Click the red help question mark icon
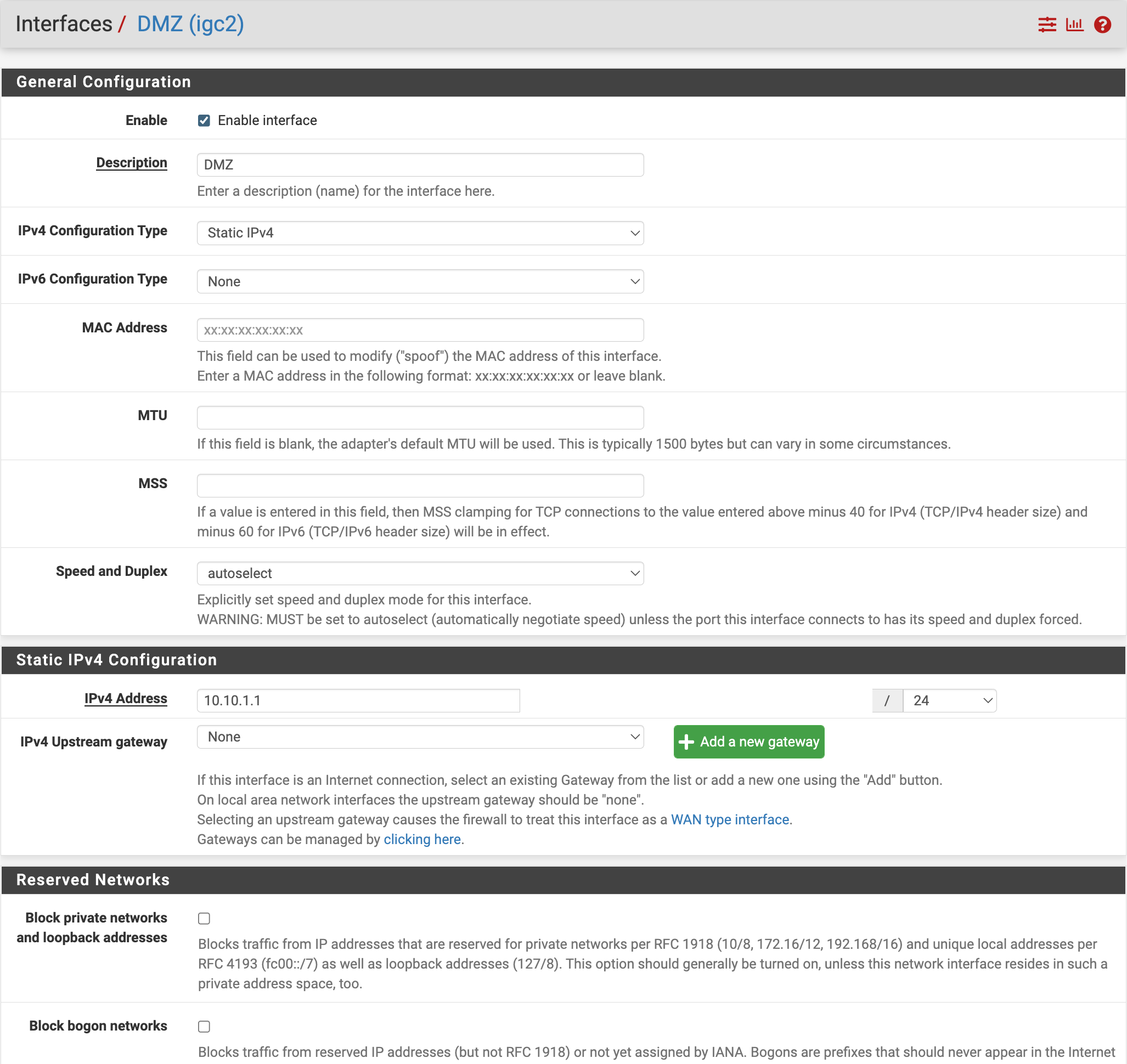Viewport: 1127px width, 1064px height. click(x=1102, y=25)
